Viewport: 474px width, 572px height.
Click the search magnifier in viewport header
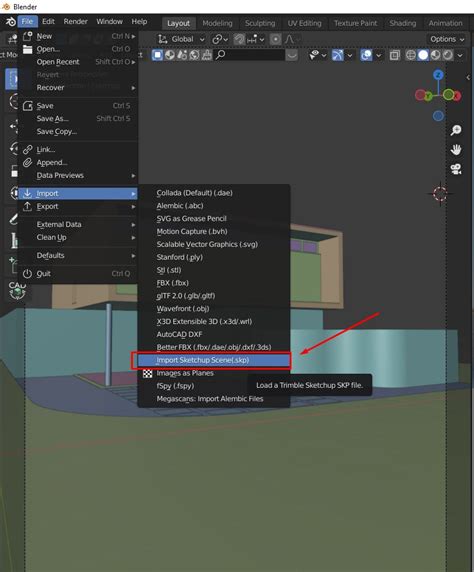tap(220, 55)
